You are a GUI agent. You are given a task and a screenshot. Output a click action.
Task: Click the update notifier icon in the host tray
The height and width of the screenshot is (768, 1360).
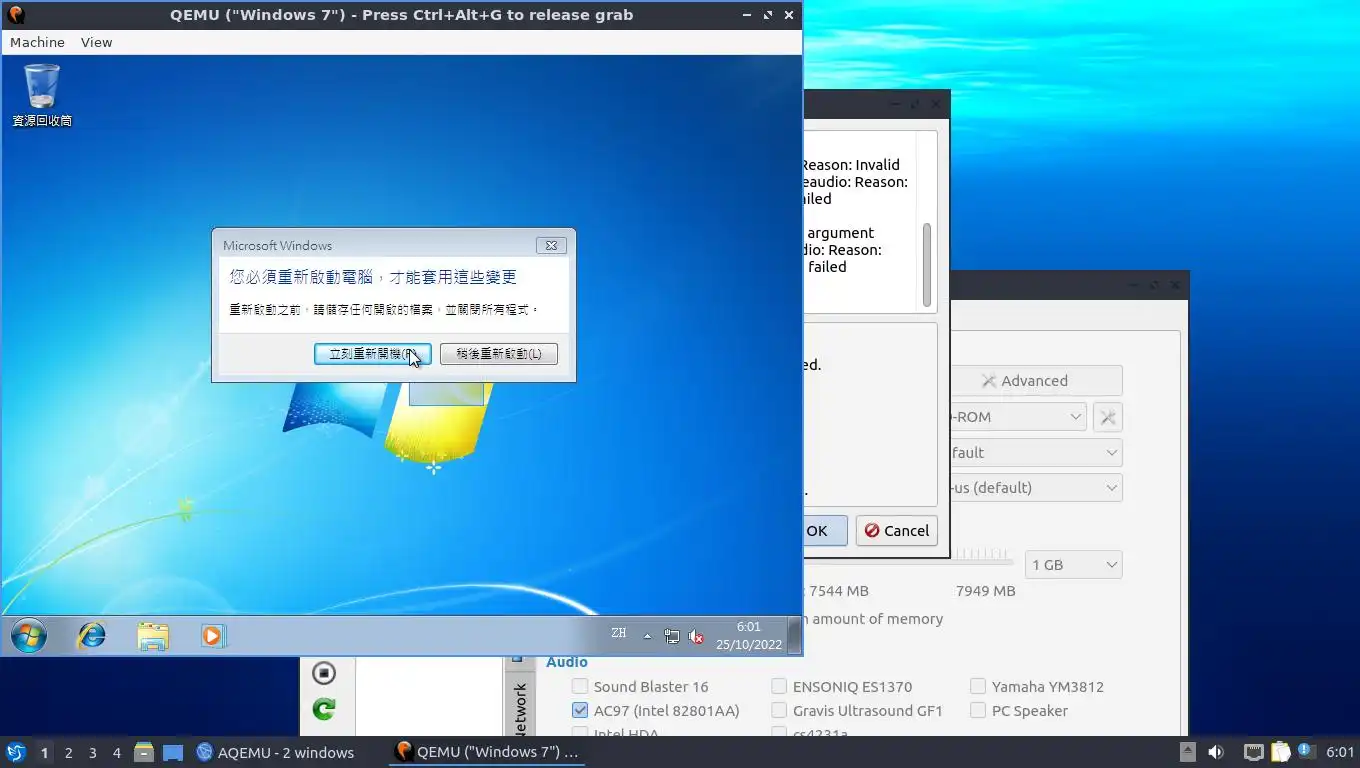click(1306, 751)
